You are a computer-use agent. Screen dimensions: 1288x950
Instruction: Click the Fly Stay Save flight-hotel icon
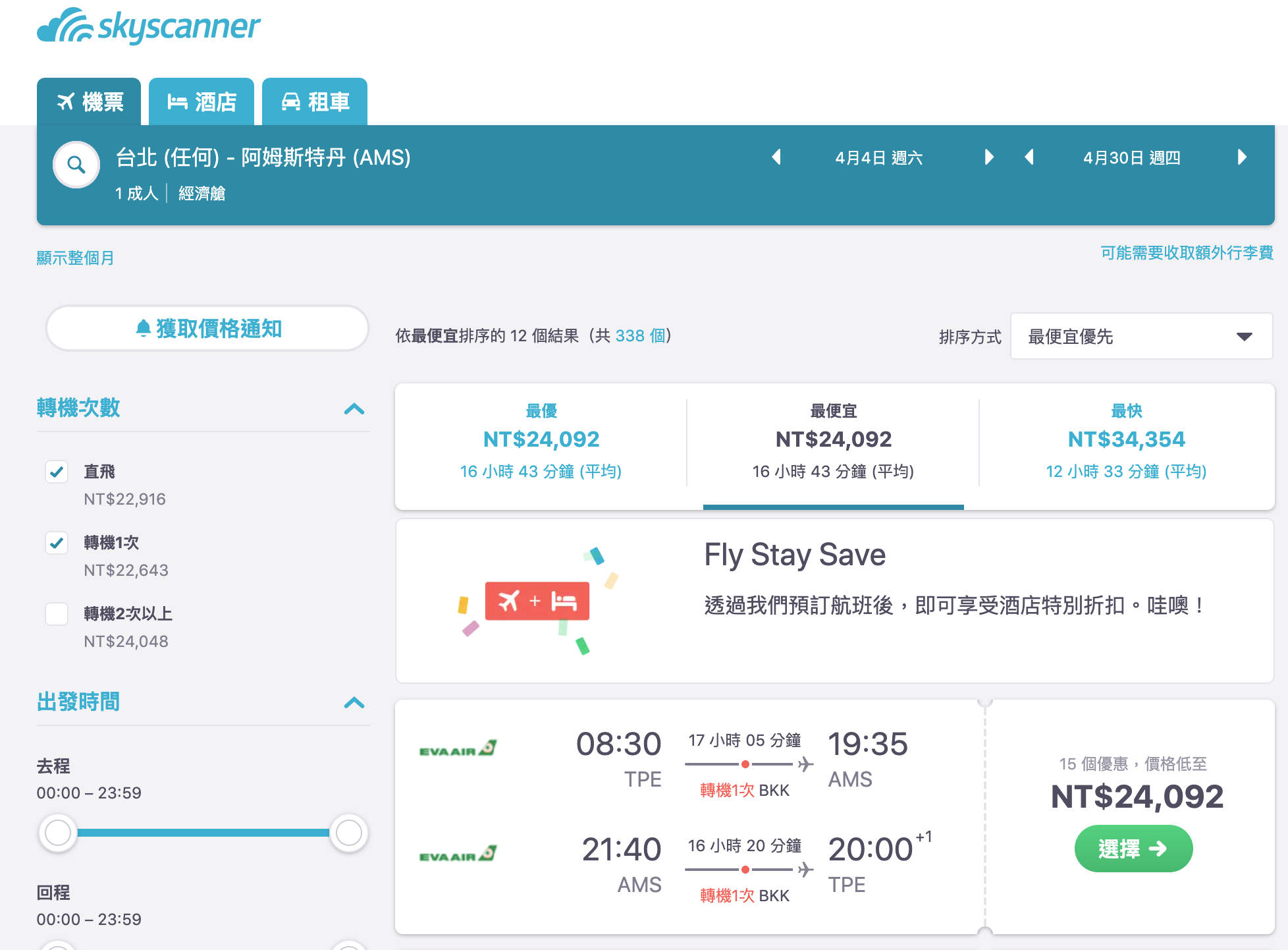537,601
